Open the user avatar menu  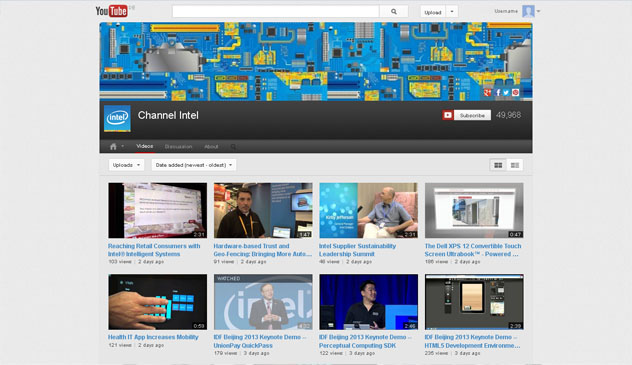(x=528, y=11)
